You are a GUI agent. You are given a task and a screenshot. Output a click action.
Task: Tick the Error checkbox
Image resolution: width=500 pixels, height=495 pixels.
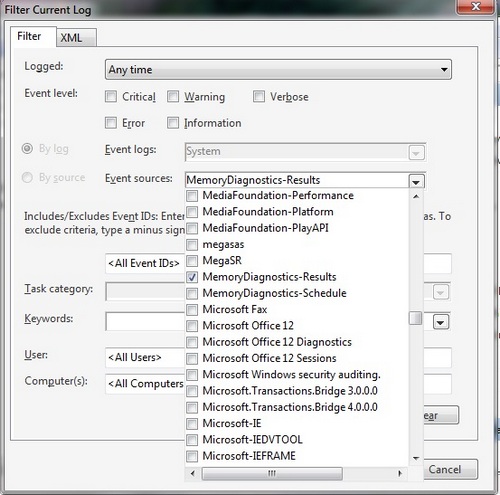point(111,123)
